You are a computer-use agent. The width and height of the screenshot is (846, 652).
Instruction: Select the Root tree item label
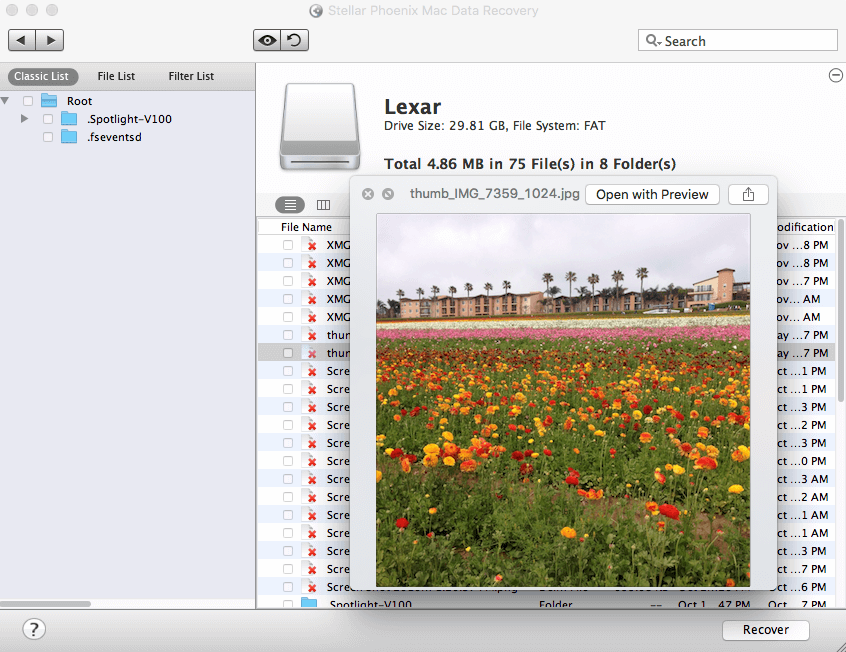pos(79,101)
